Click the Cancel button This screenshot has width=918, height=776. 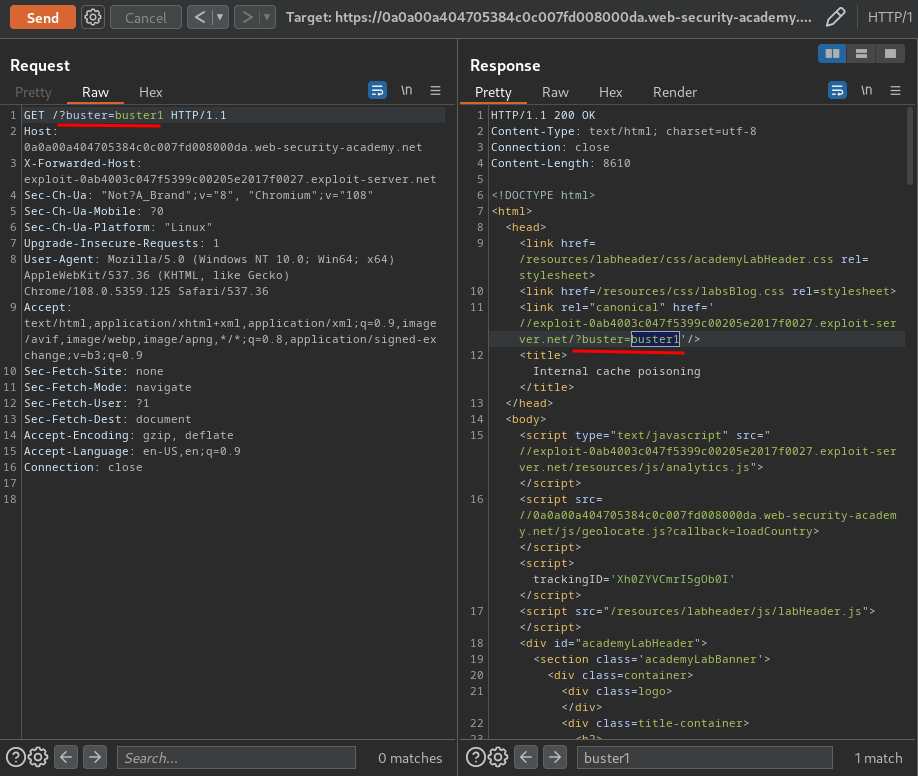[x=146, y=18]
